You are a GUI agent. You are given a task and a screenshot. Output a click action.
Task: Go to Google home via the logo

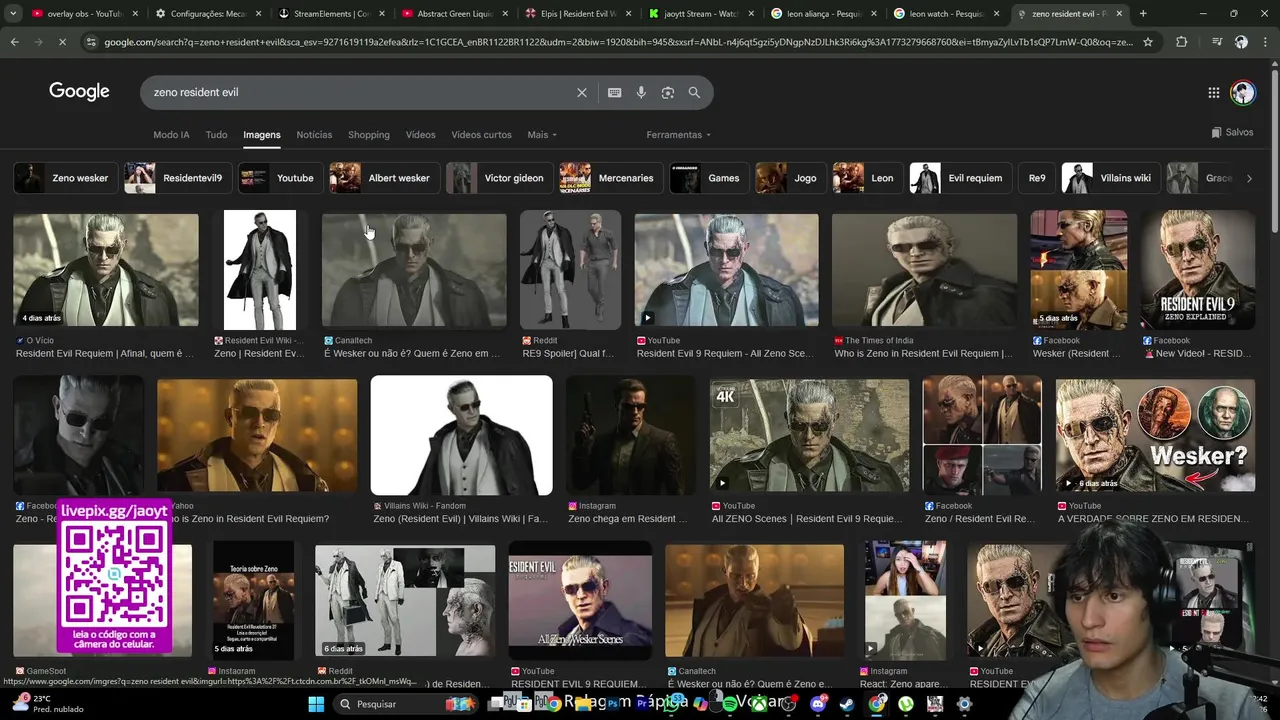[x=79, y=92]
